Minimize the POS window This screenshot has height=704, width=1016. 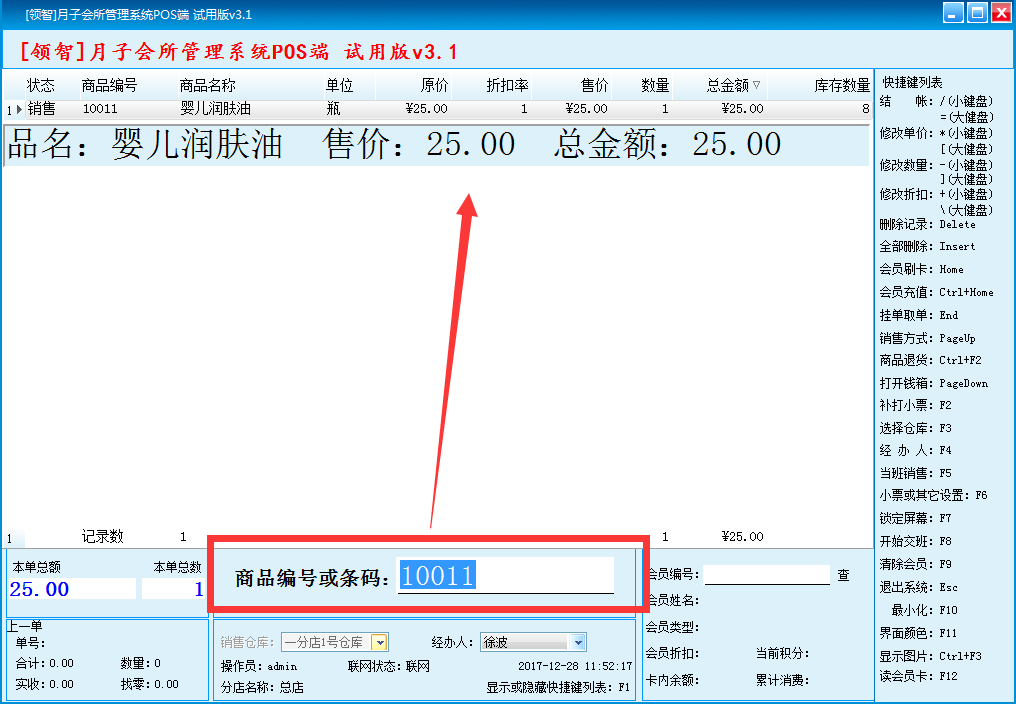[x=953, y=13]
